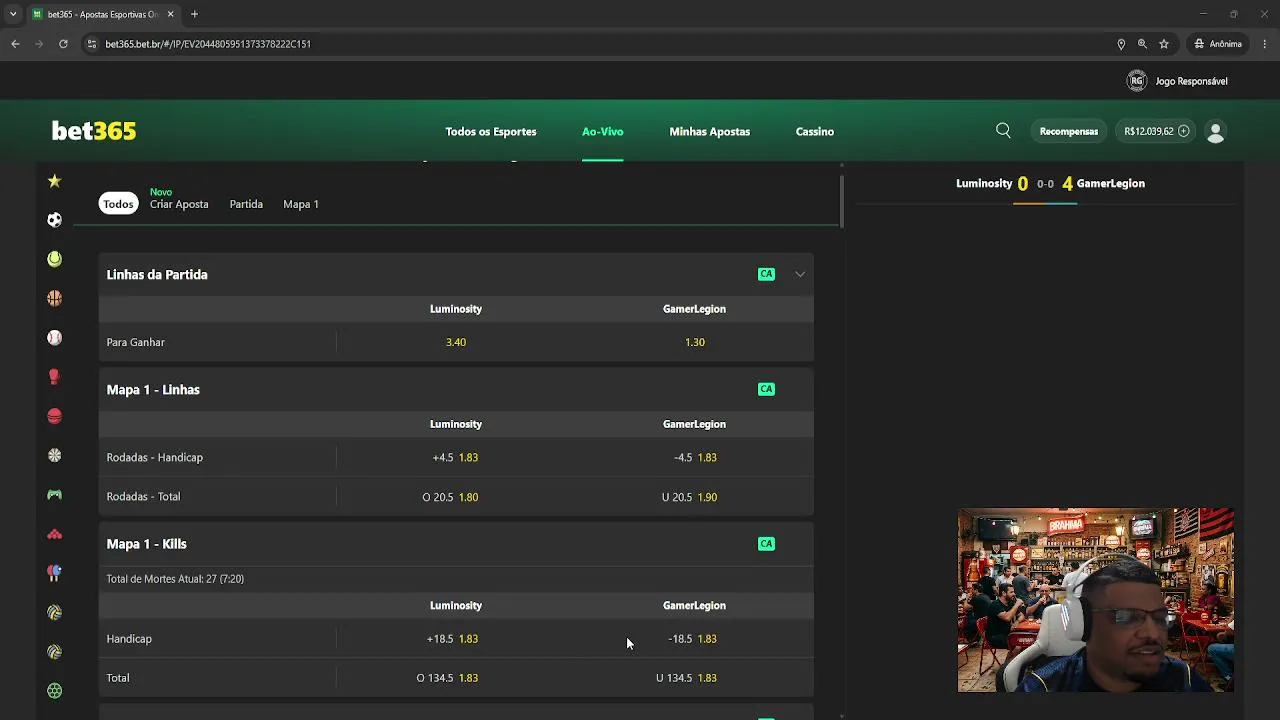Click the deposit plus icon beside balance
This screenshot has width=1280, height=720.
tap(1184, 131)
